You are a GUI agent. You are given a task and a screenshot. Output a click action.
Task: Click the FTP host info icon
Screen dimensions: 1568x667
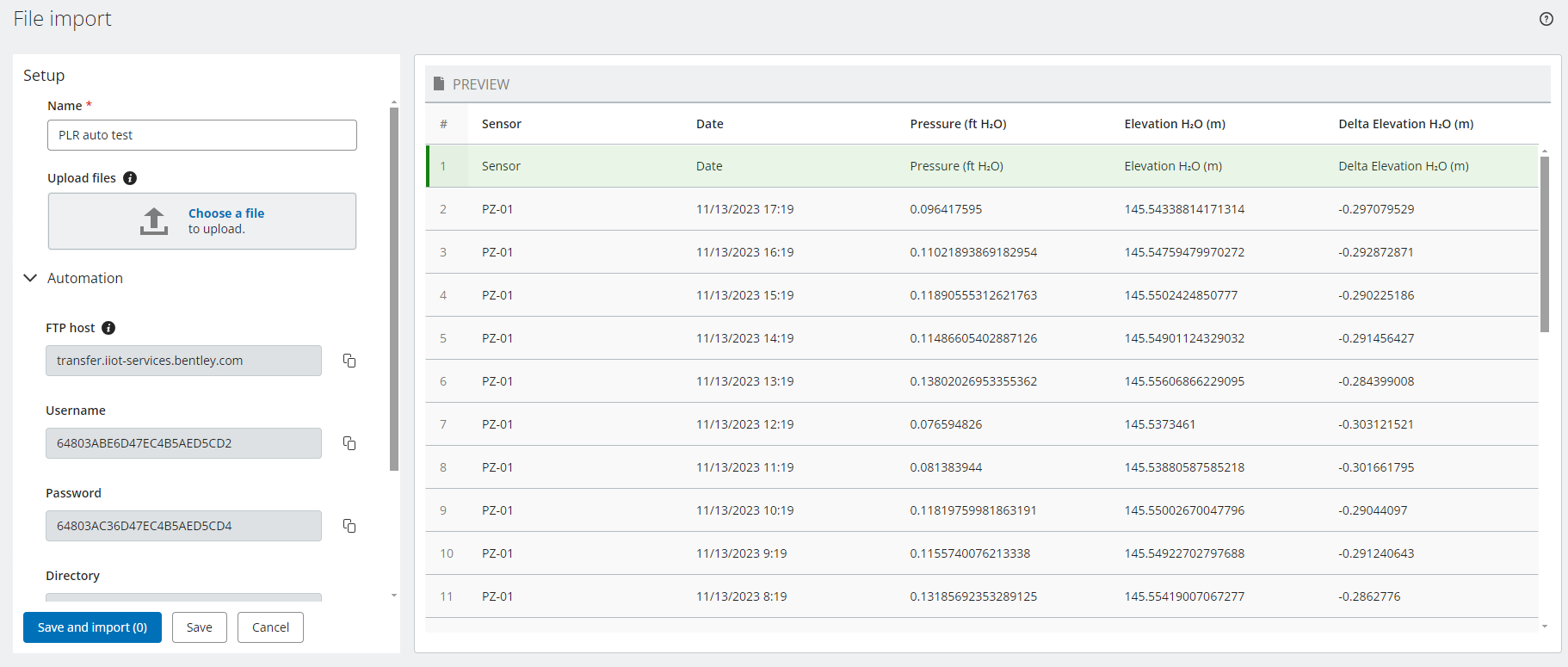(108, 328)
